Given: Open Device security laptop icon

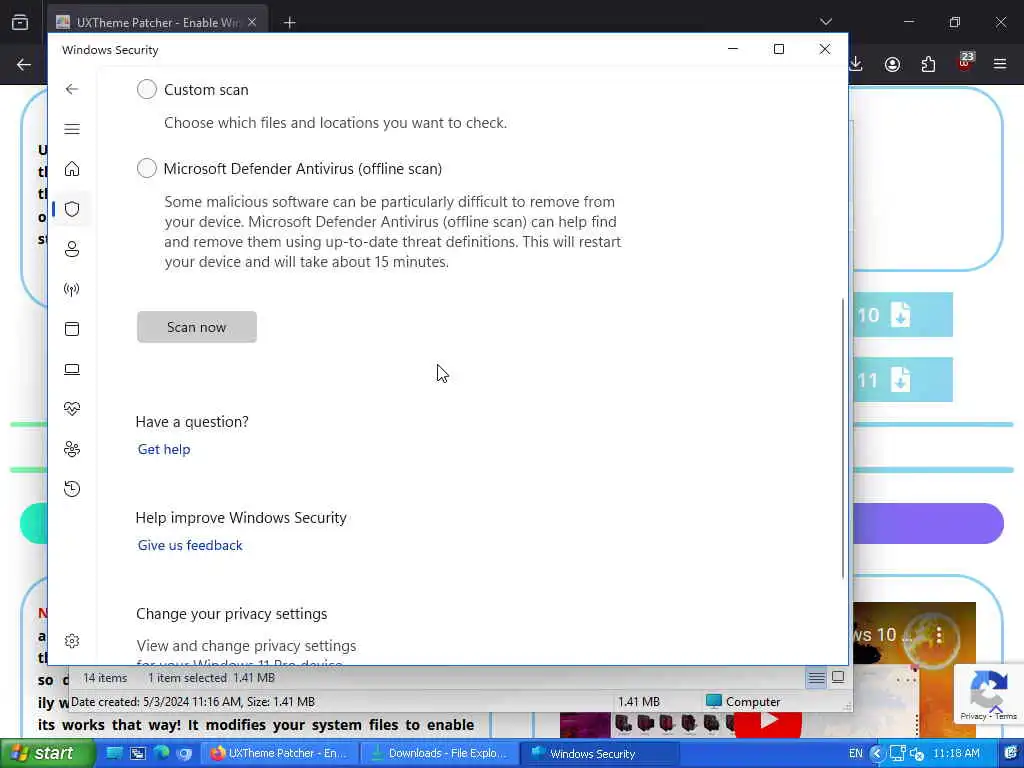Looking at the screenshot, I should tap(72, 369).
